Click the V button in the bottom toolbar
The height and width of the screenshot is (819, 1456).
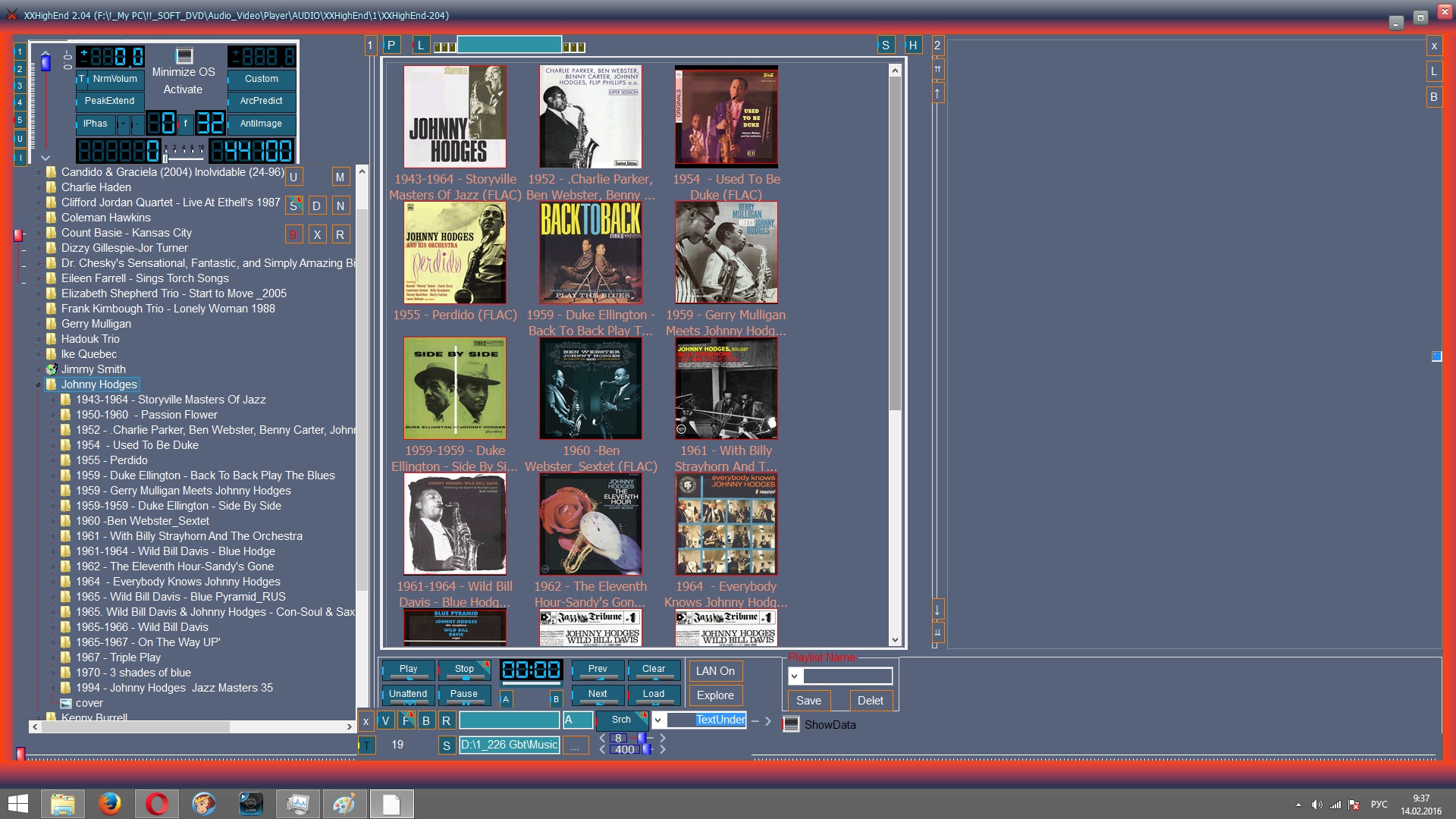(x=385, y=720)
